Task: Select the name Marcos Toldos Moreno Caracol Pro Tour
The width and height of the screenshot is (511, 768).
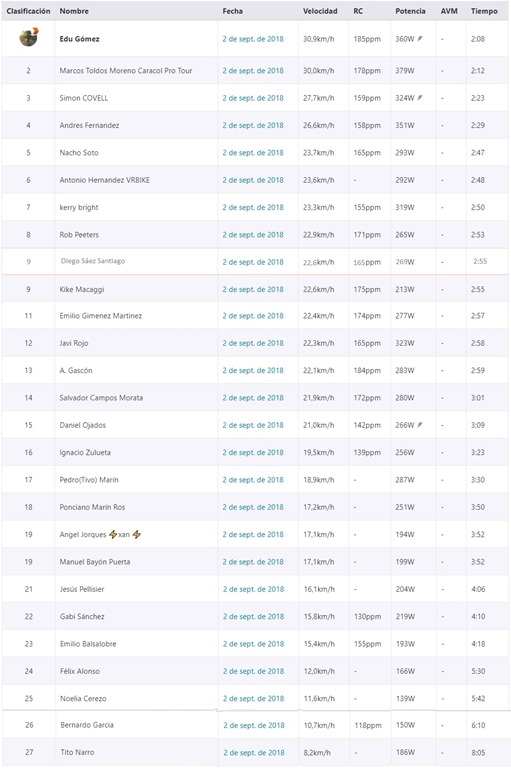Action: [x=126, y=71]
